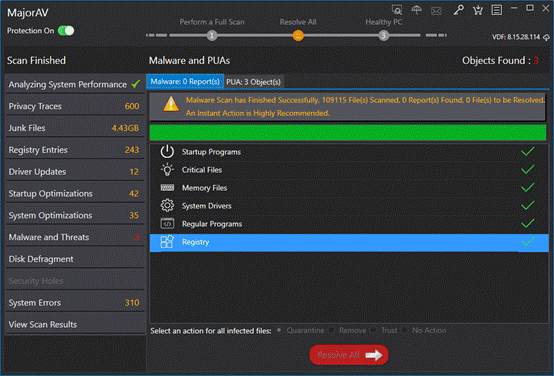Switch to Malware: 0 Report(s) tab
Screen dimensions: 554x376
pyautogui.click(x=185, y=81)
